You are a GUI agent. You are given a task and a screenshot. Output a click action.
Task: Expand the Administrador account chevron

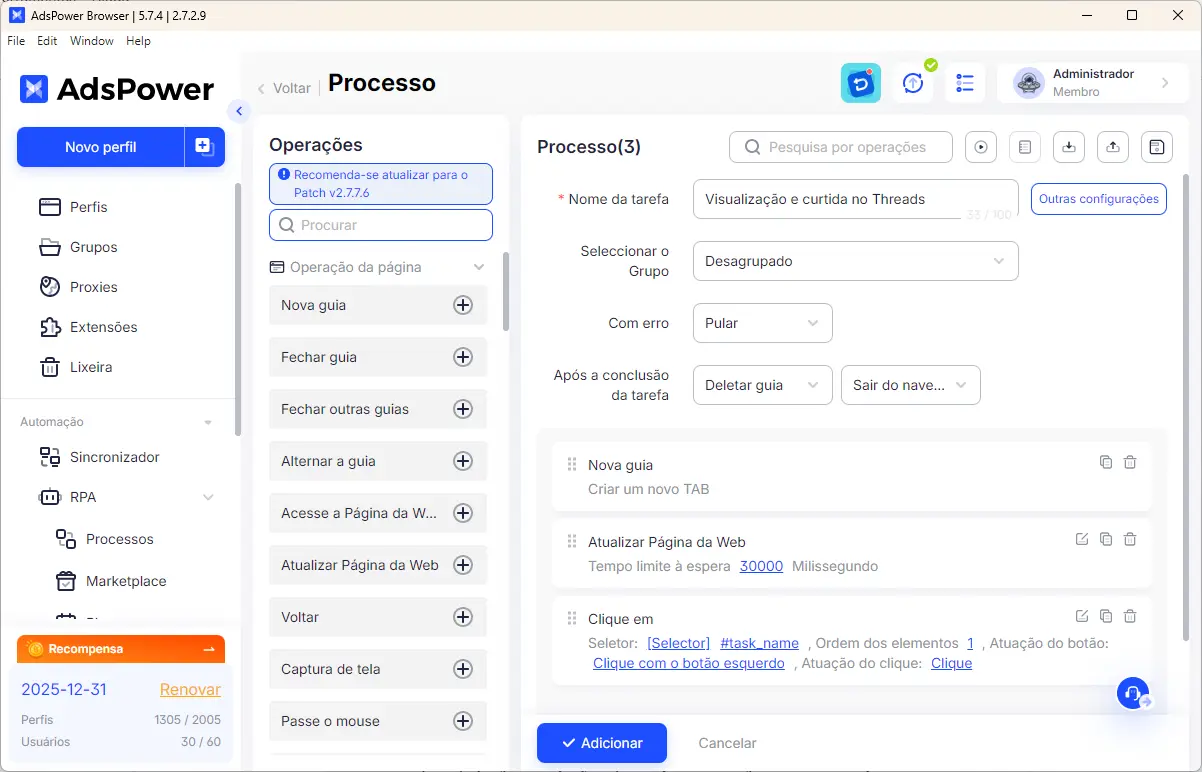(1165, 83)
